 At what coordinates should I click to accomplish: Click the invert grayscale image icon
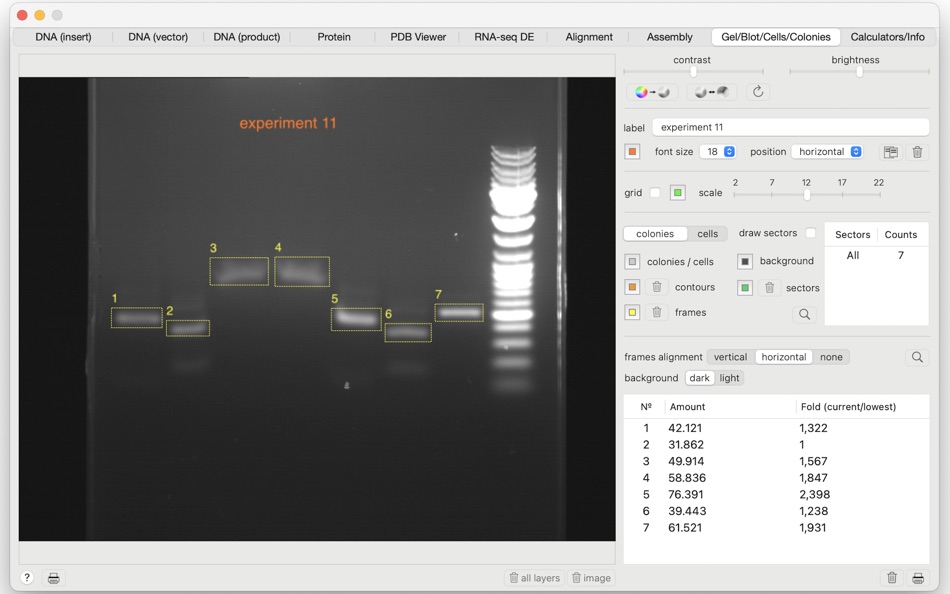pos(711,92)
